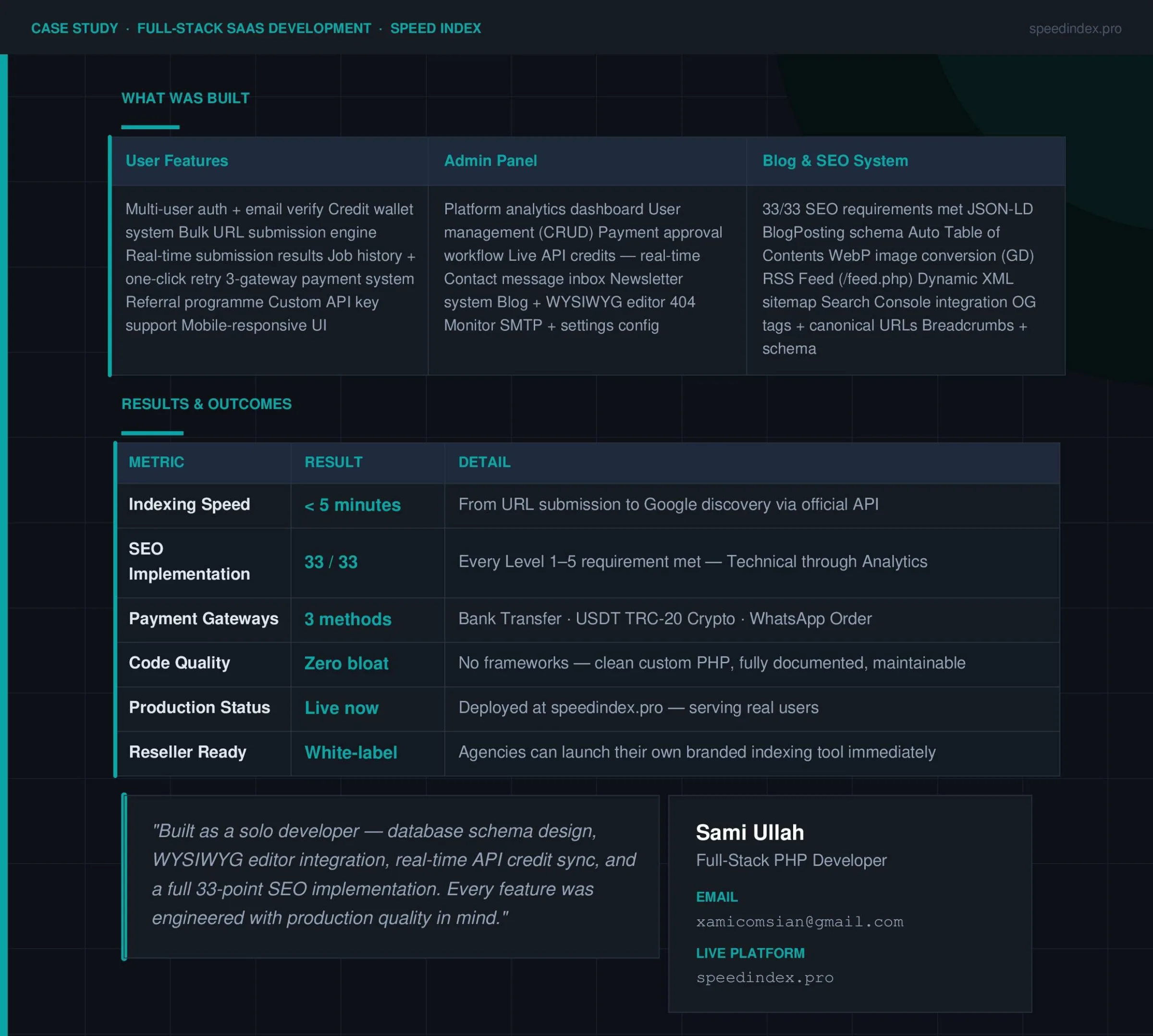The width and height of the screenshot is (1153, 1036).
Task: Select the "User Features" card header
Action: click(176, 161)
